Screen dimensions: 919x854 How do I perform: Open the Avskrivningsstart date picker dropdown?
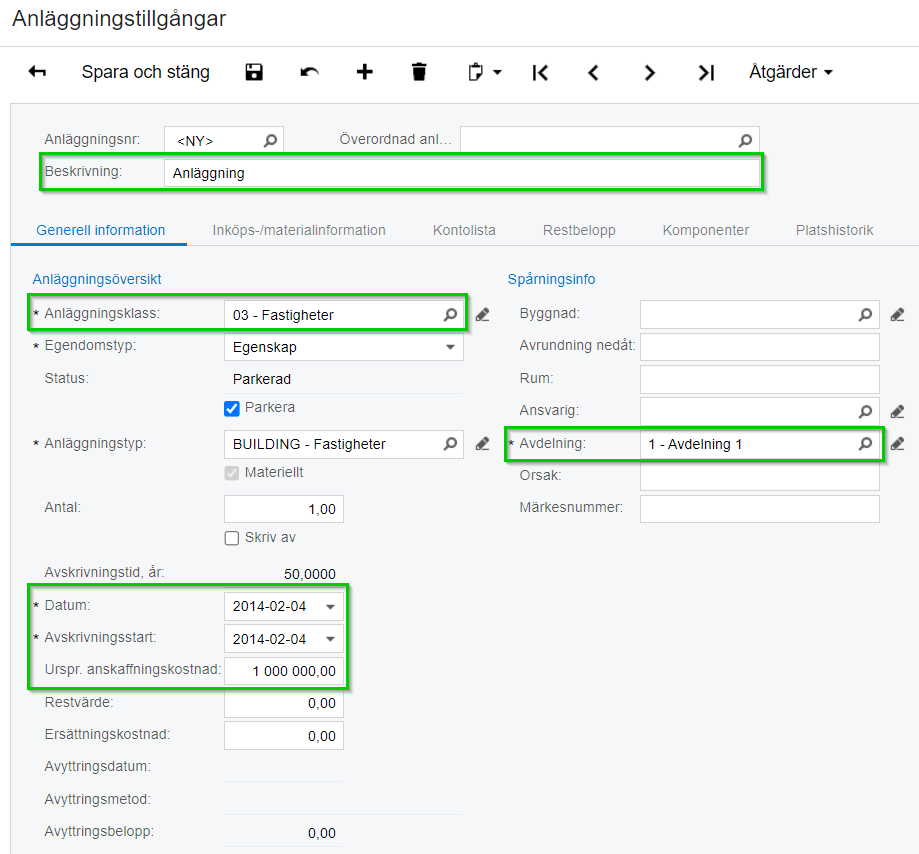point(331,639)
